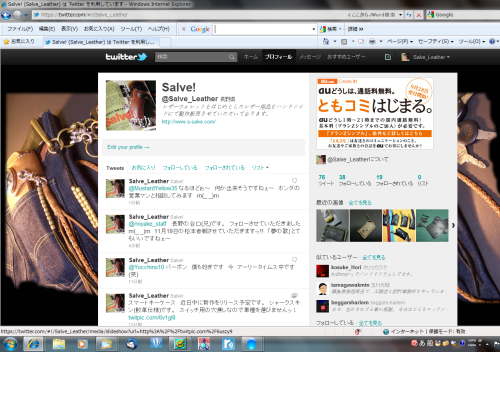500x400 pixels.
Task: Click the refresh icon beside address bar
Action: [409, 15]
